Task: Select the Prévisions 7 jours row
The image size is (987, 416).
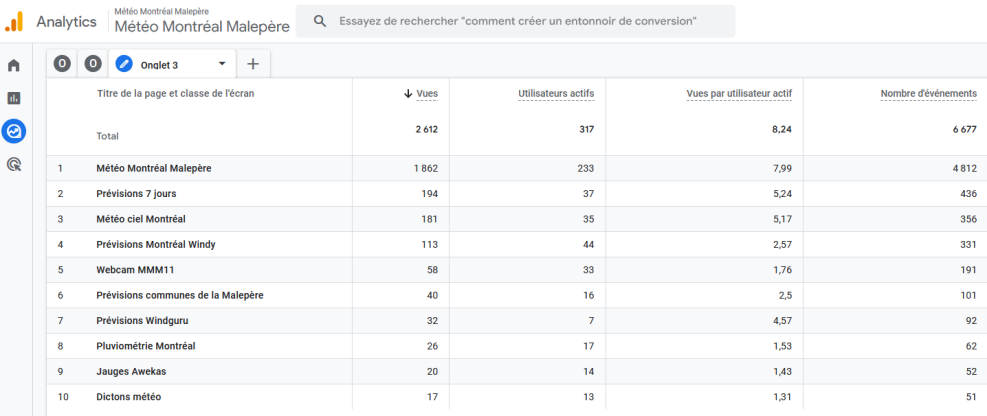Action: pyautogui.click(x=136, y=194)
